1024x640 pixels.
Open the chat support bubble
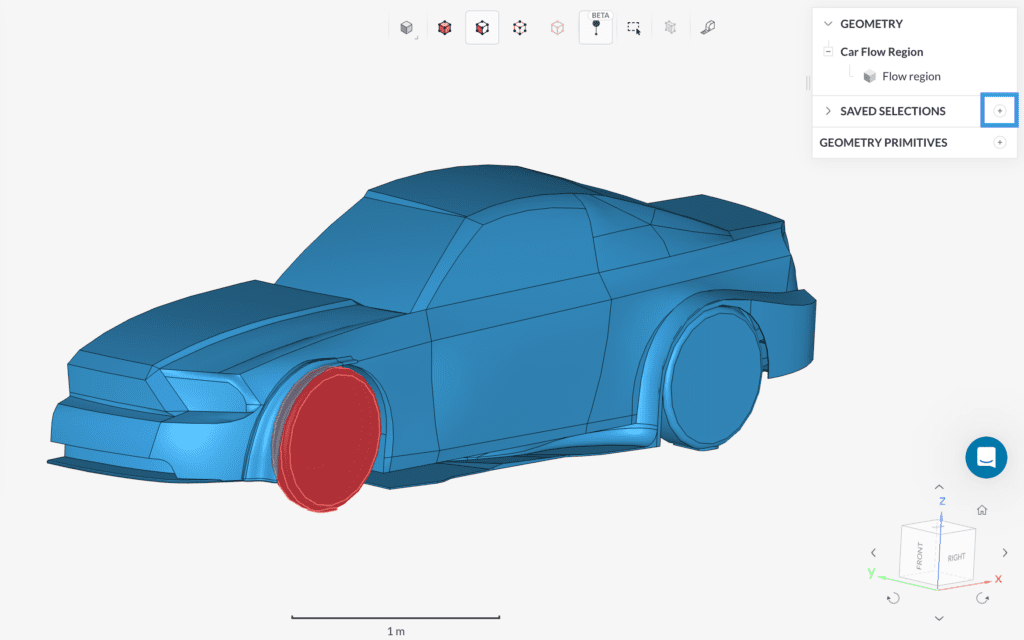click(986, 457)
